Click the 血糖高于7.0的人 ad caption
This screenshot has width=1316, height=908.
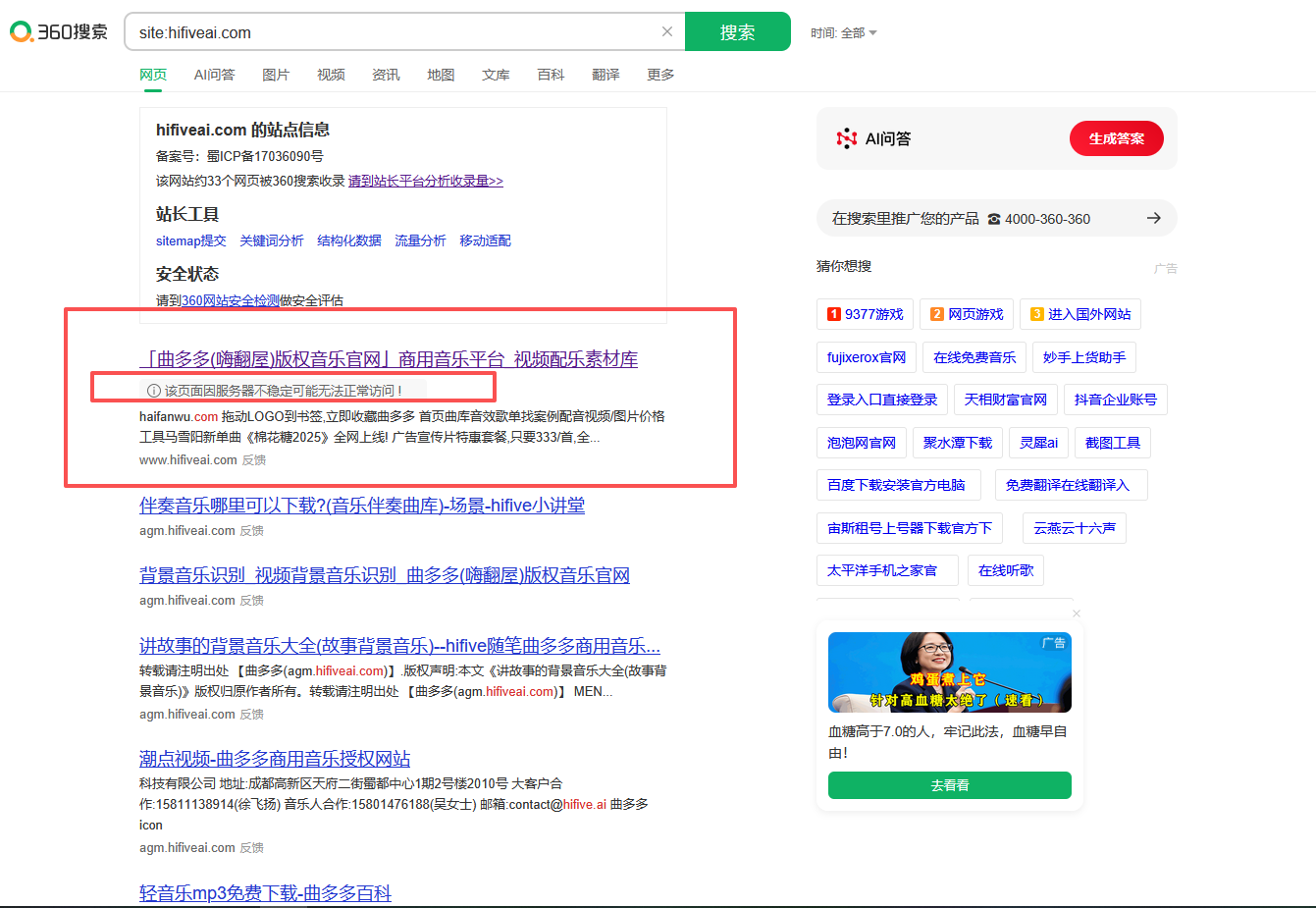(948, 742)
